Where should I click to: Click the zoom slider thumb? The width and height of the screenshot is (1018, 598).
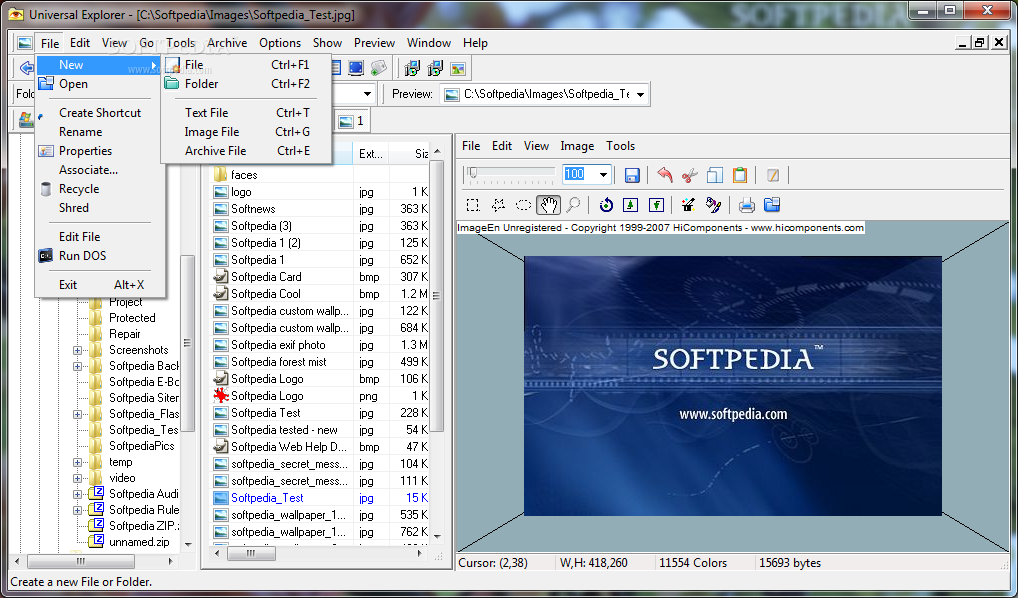[x=473, y=173]
